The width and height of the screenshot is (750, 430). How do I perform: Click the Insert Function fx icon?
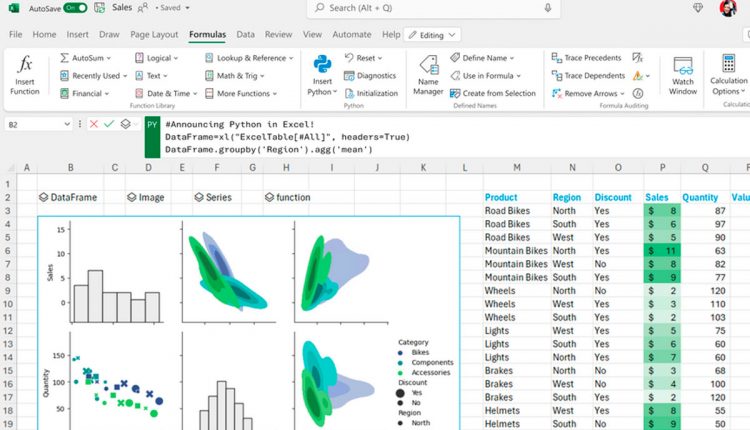[x=24, y=64]
